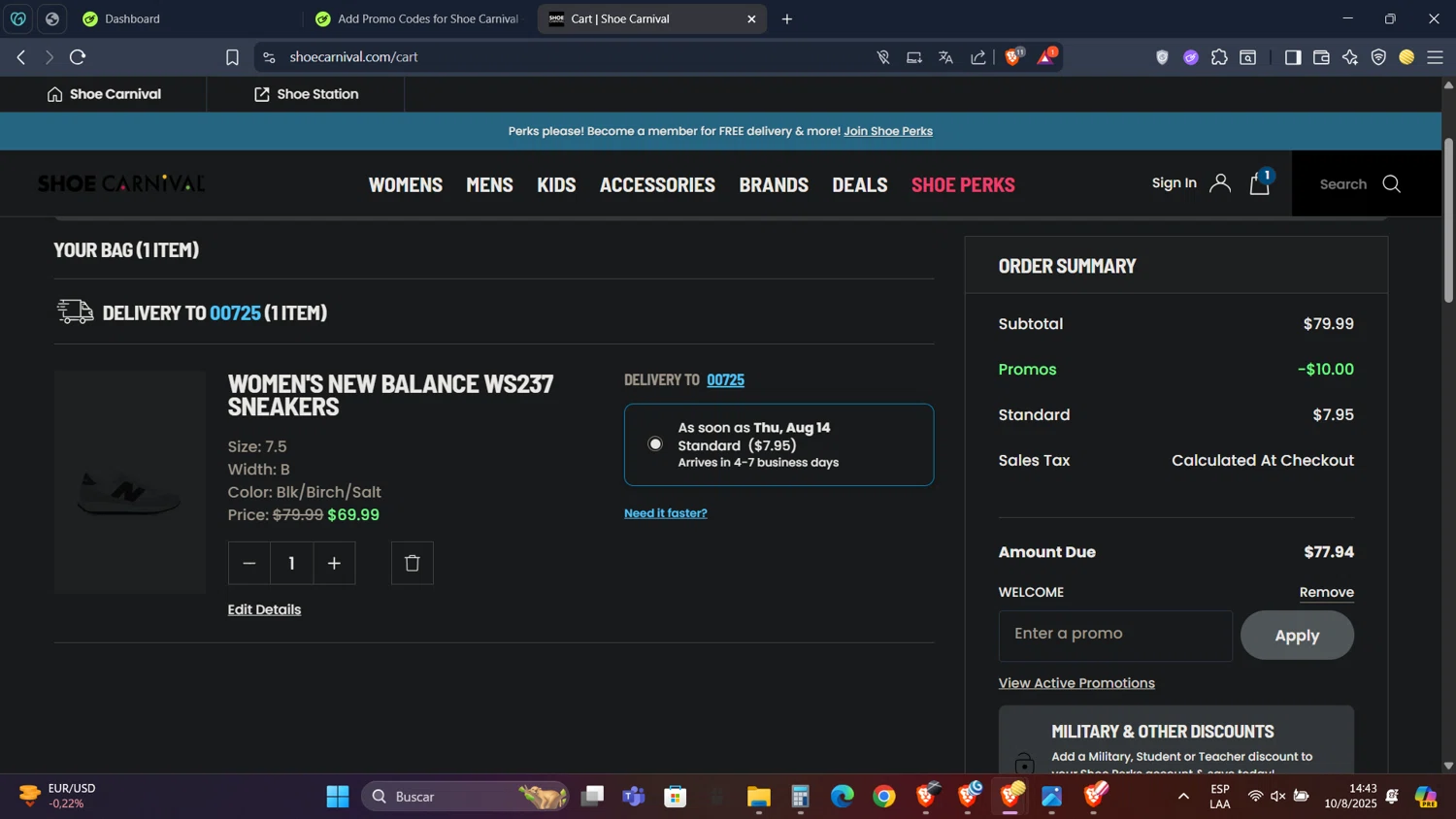
Task: Click the Apply promo button
Action: 1297,636
